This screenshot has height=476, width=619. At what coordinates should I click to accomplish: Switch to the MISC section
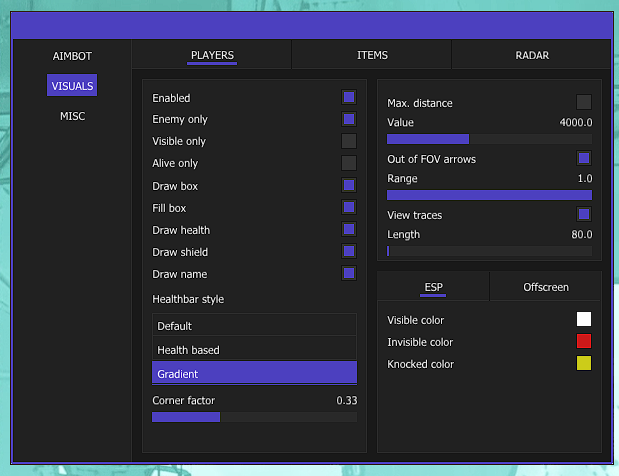click(x=72, y=116)
